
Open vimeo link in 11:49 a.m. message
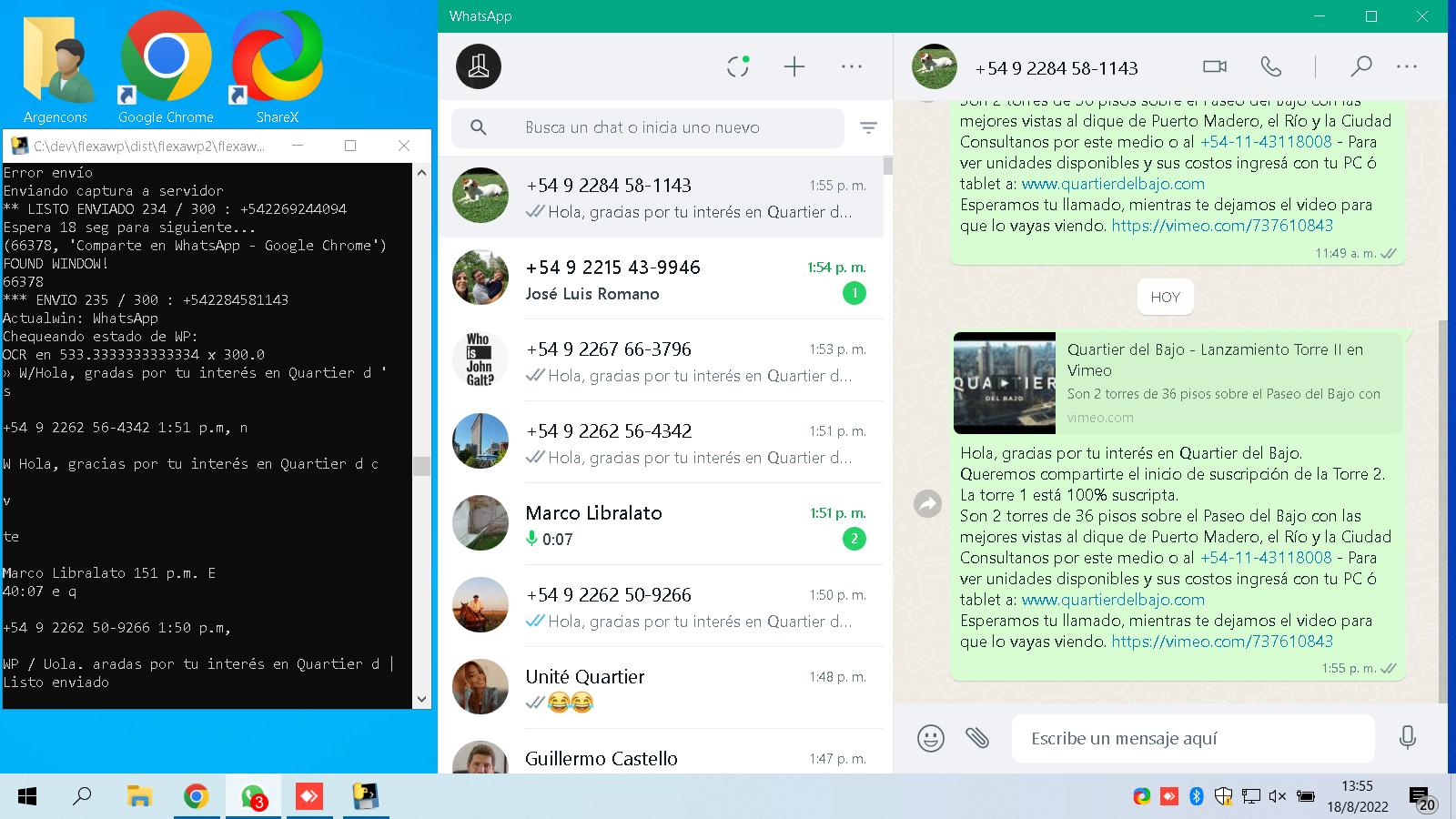(1222, 226)
